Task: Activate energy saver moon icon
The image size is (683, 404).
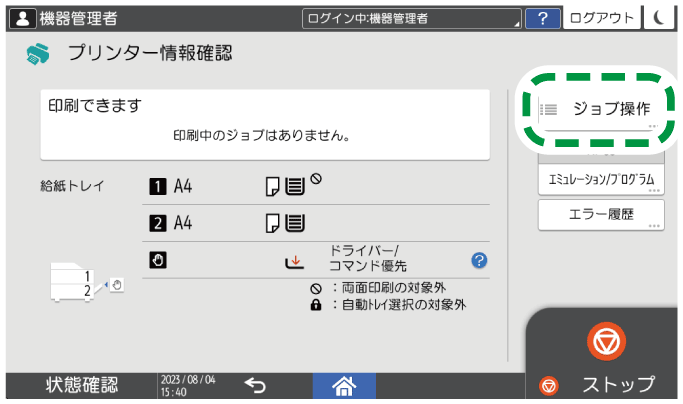Action: (x=659, y=18)
